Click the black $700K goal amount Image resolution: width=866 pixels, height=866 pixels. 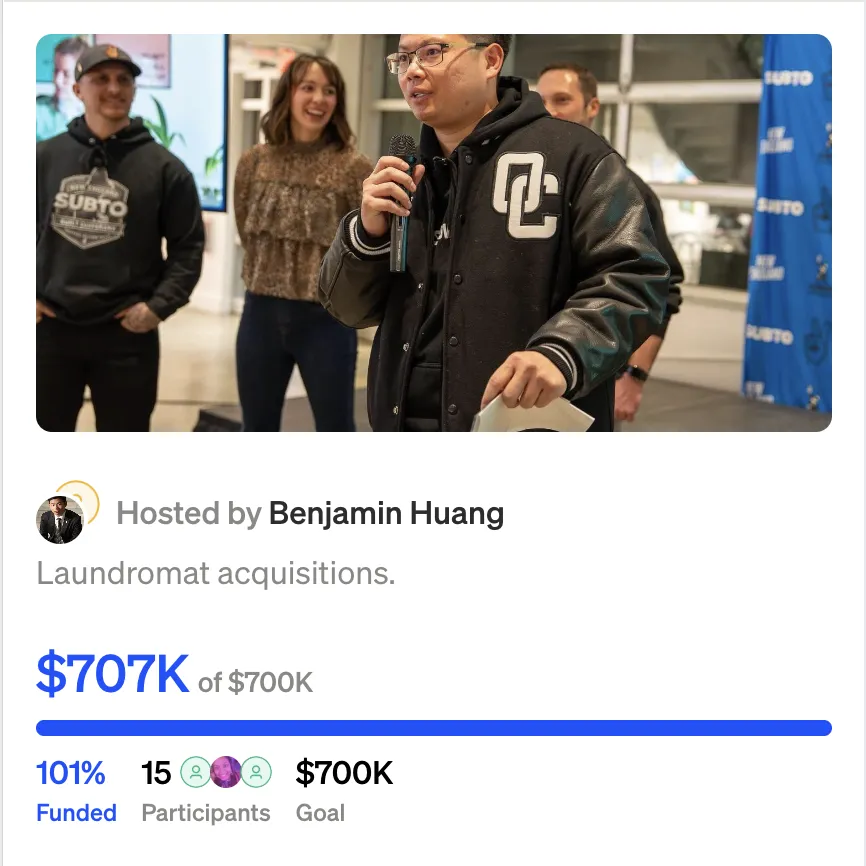point(344,772)
